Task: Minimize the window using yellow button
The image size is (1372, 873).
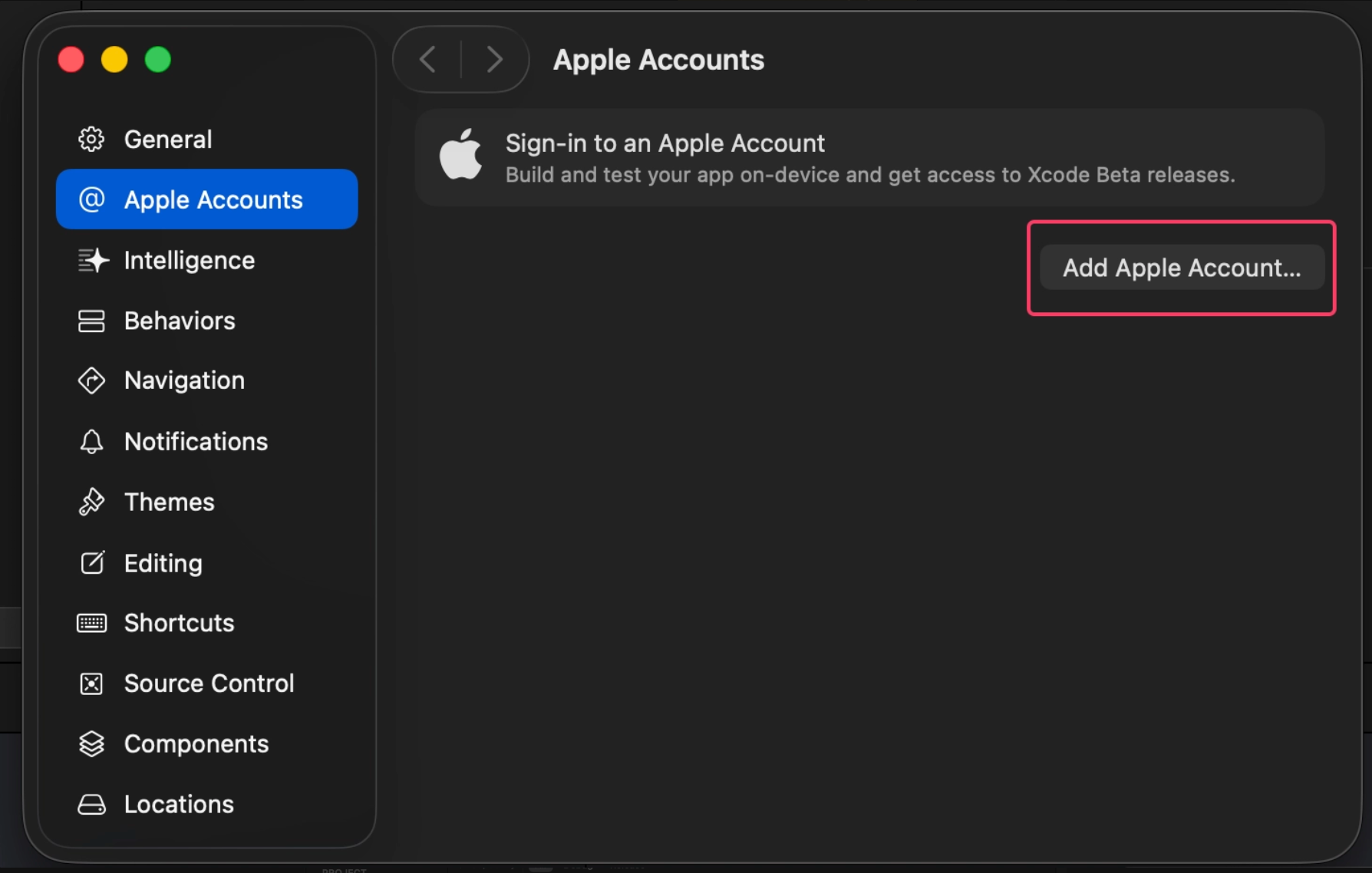Action: (x=114, y=59)
